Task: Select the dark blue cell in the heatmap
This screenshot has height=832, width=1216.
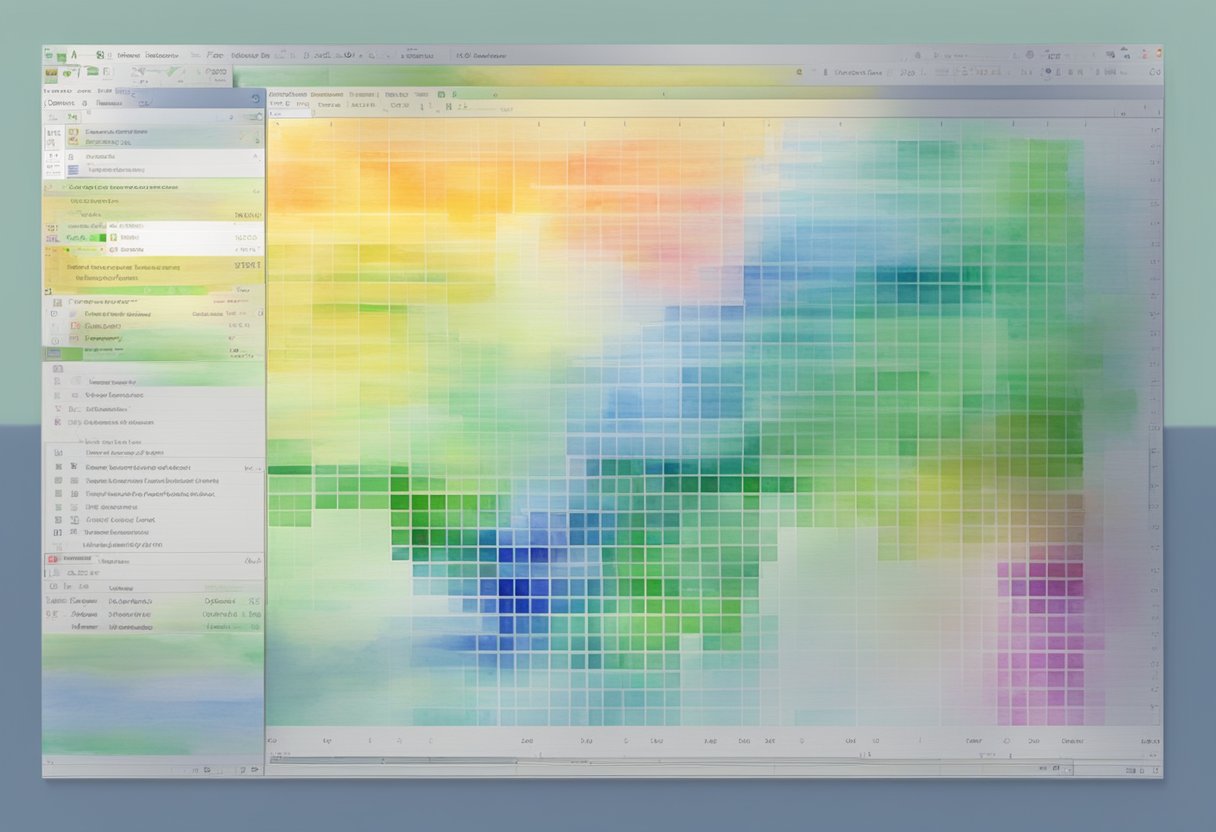Action: point(507,588)
